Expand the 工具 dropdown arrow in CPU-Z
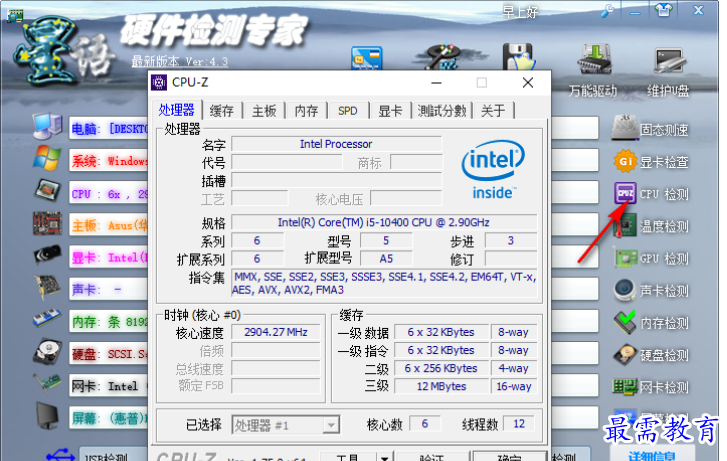 click(x=384, y=458)
